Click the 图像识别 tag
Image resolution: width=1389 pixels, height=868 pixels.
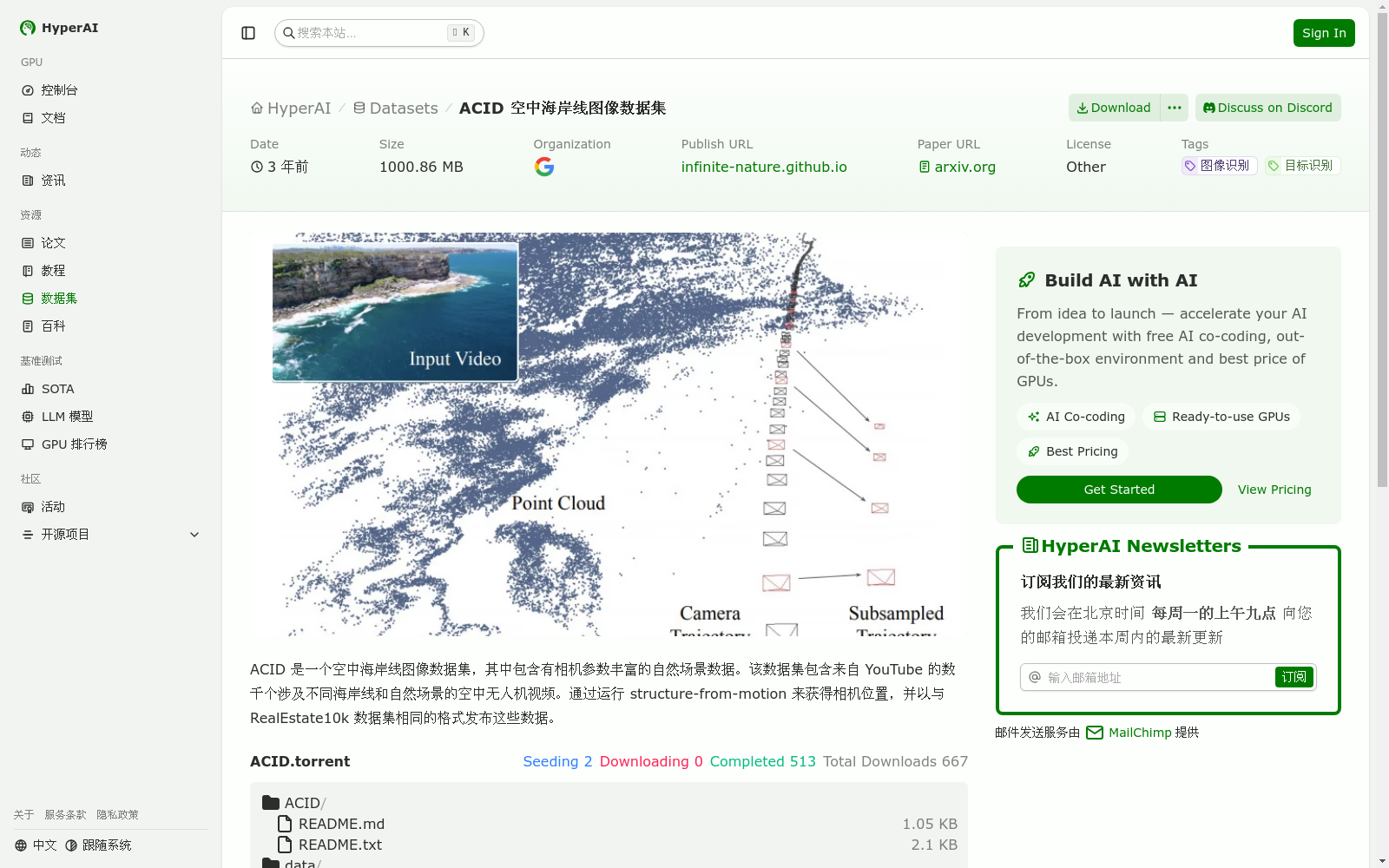click(x=1219, y=166)
